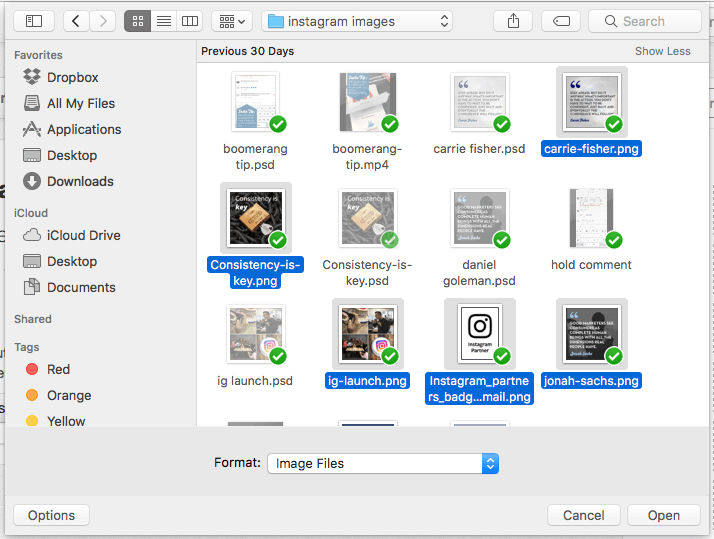Click carrie-fisher.png thumbnail
This screenshot has width=714, height=539.
coord(592,102)
